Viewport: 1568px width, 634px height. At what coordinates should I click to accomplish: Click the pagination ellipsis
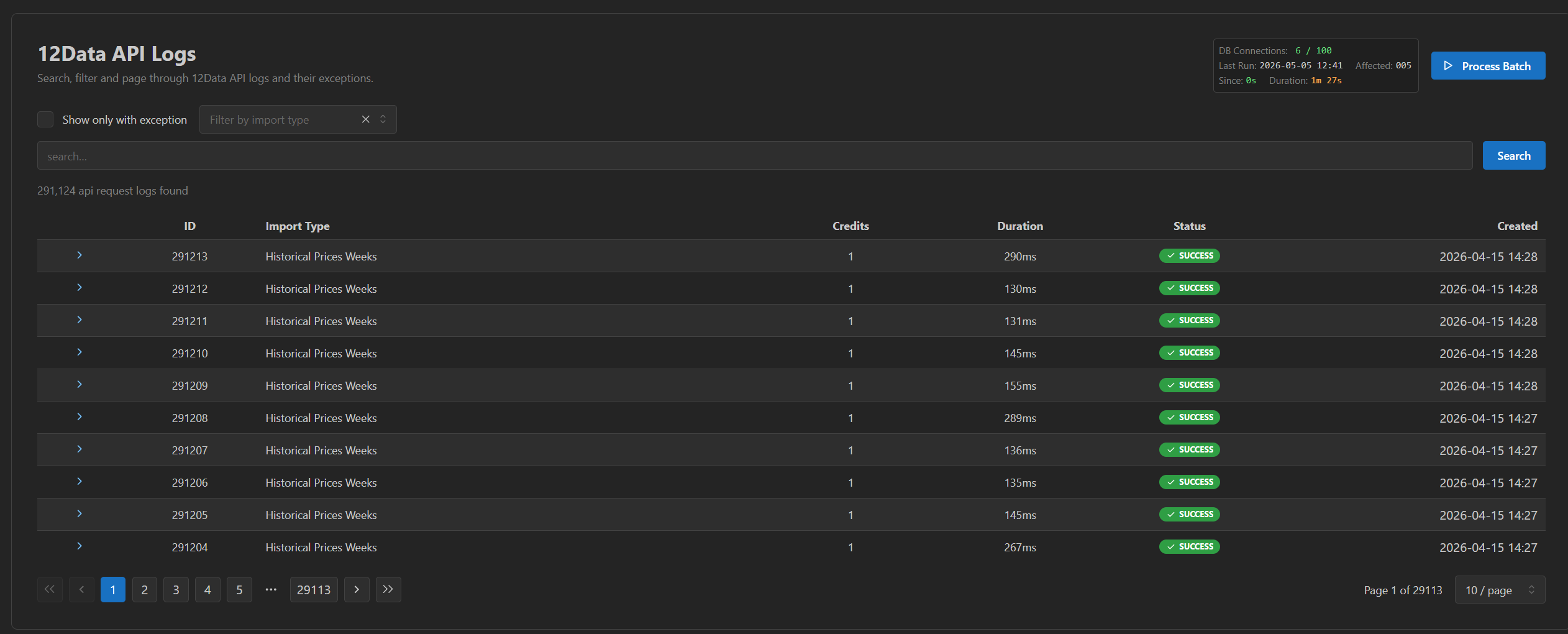coord(271,590)
